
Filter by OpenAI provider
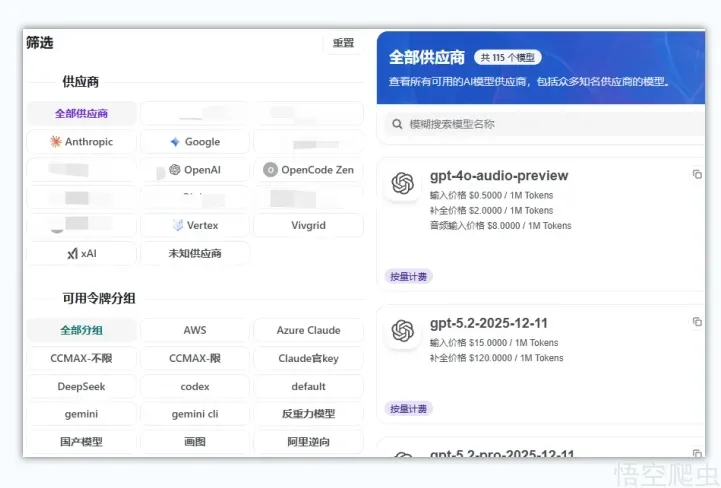[195, 170]
